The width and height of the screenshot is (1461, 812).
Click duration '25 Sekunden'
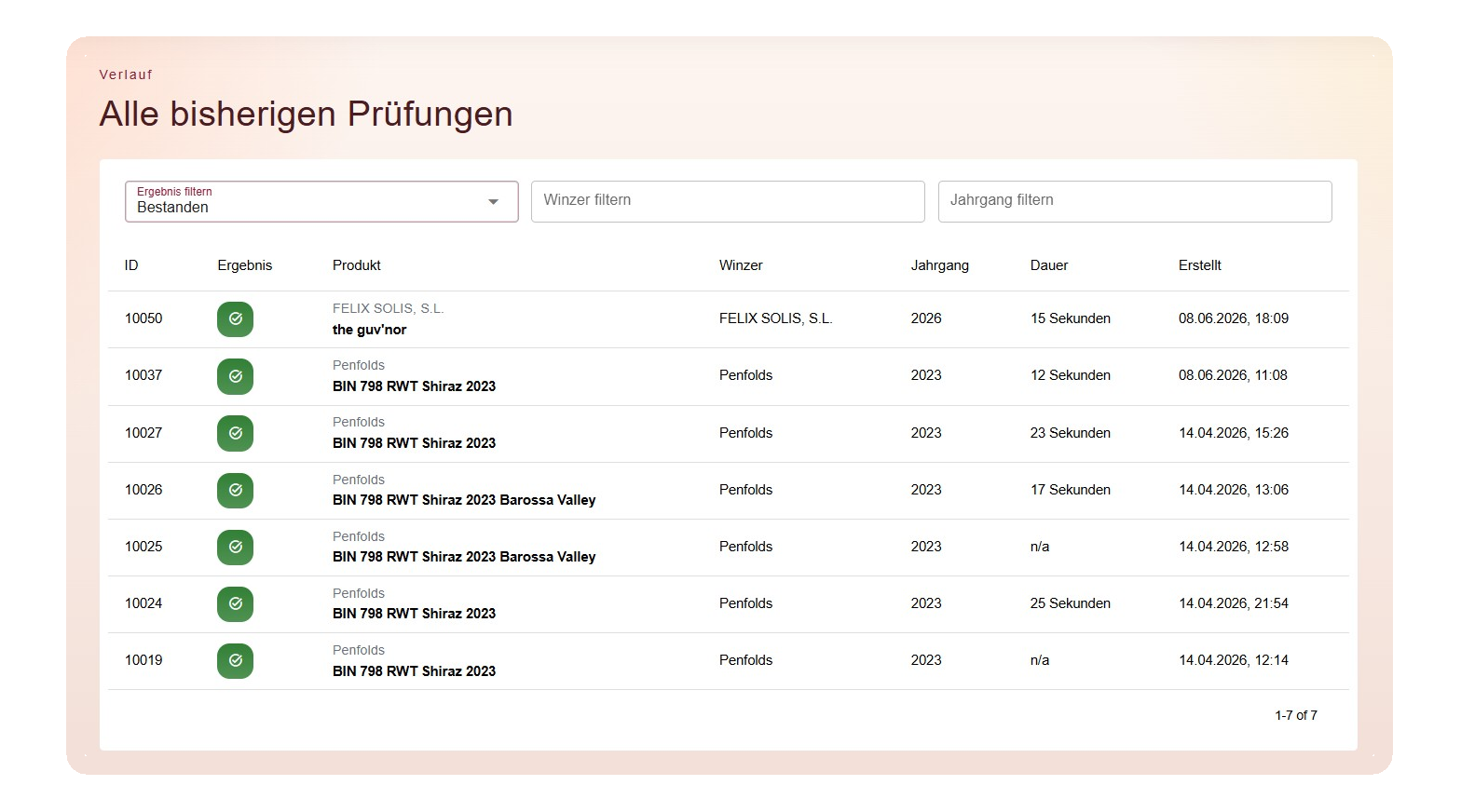tap(1071, 603)
